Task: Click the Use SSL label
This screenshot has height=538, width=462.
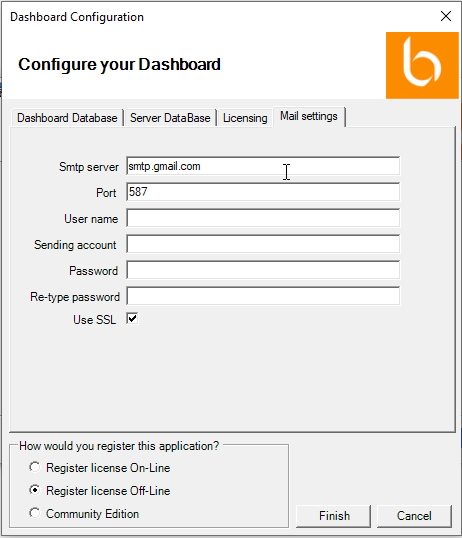Action: tap(94, 320)
